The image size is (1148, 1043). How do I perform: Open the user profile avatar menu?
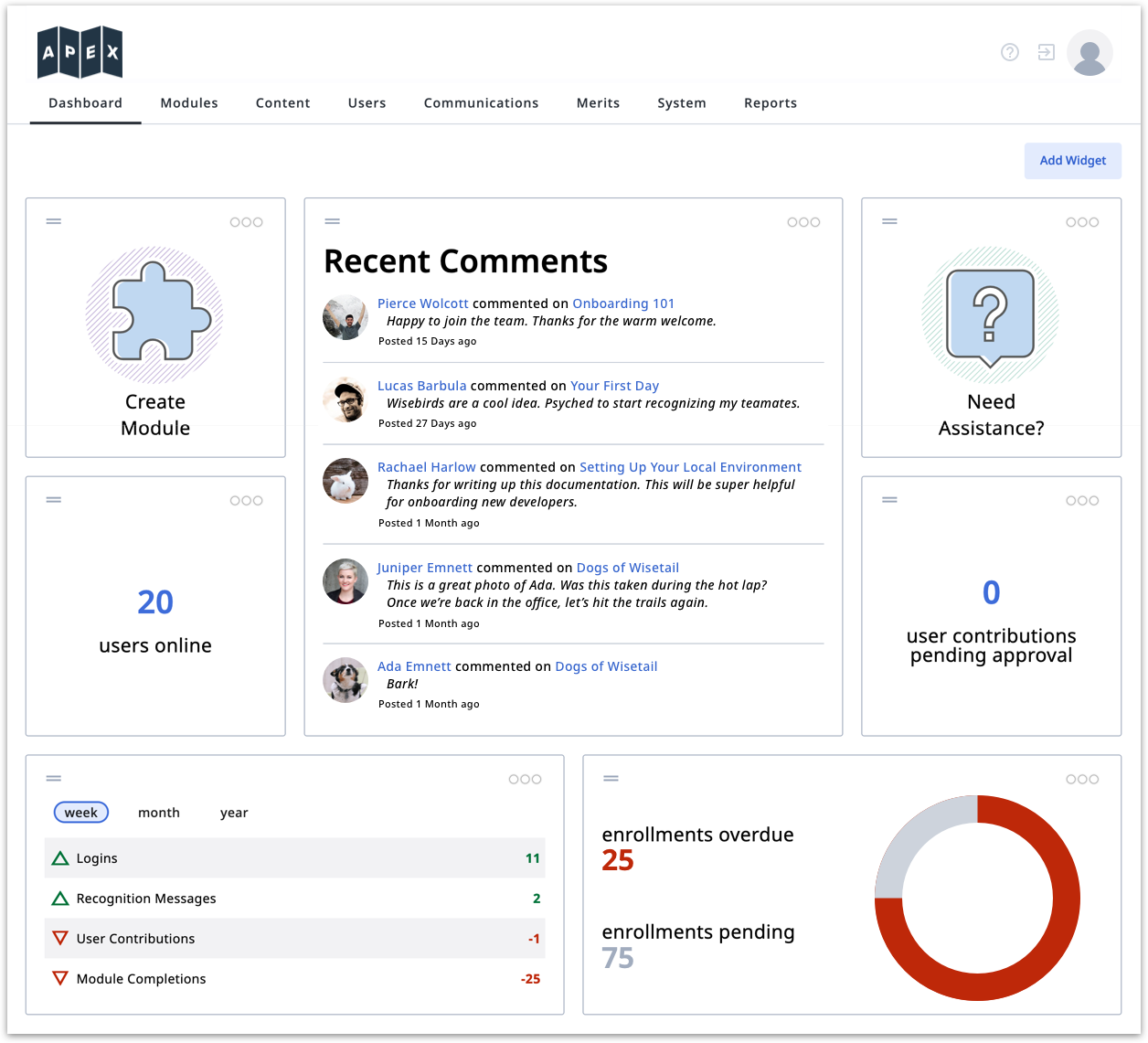coord(1089,53)
